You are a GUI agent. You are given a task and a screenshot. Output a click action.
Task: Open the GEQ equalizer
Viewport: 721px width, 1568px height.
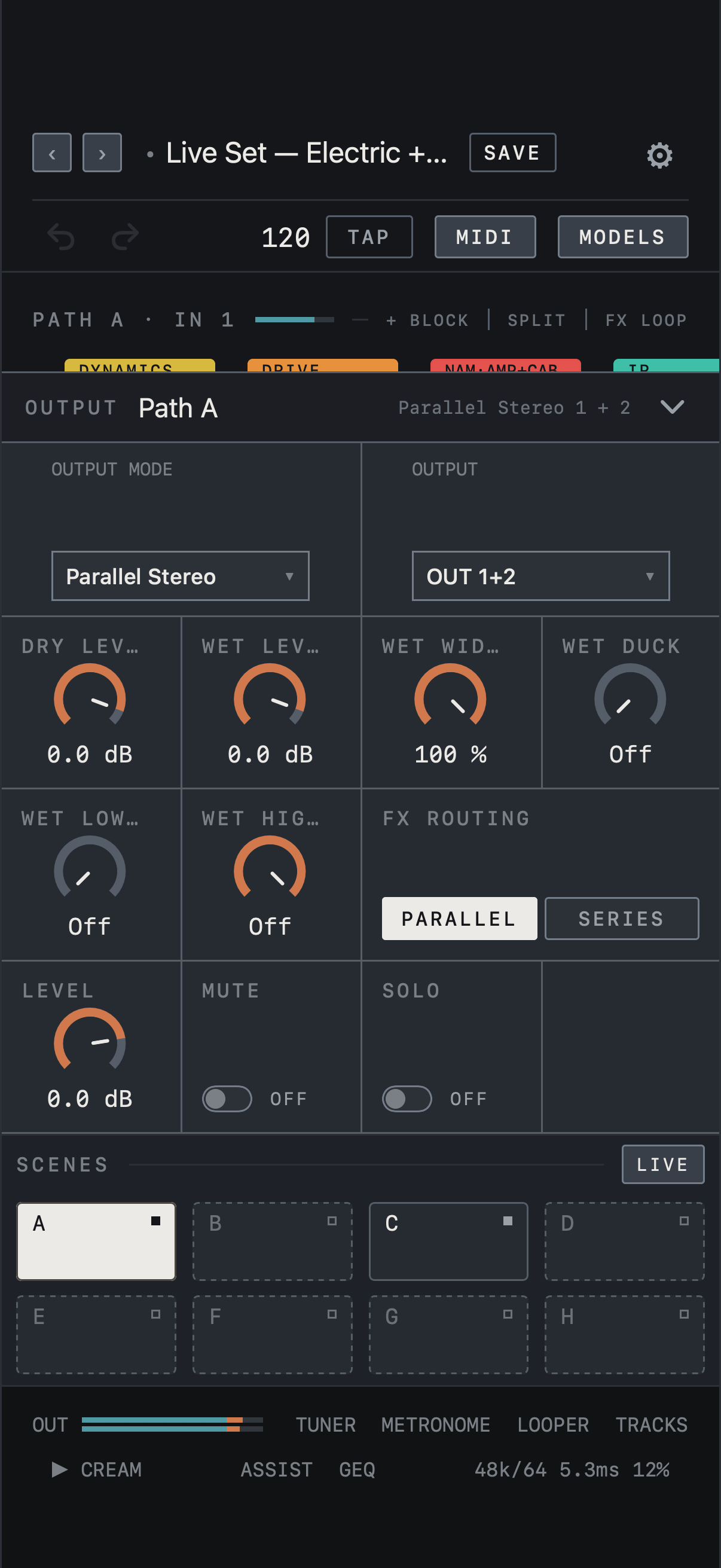357,1470
